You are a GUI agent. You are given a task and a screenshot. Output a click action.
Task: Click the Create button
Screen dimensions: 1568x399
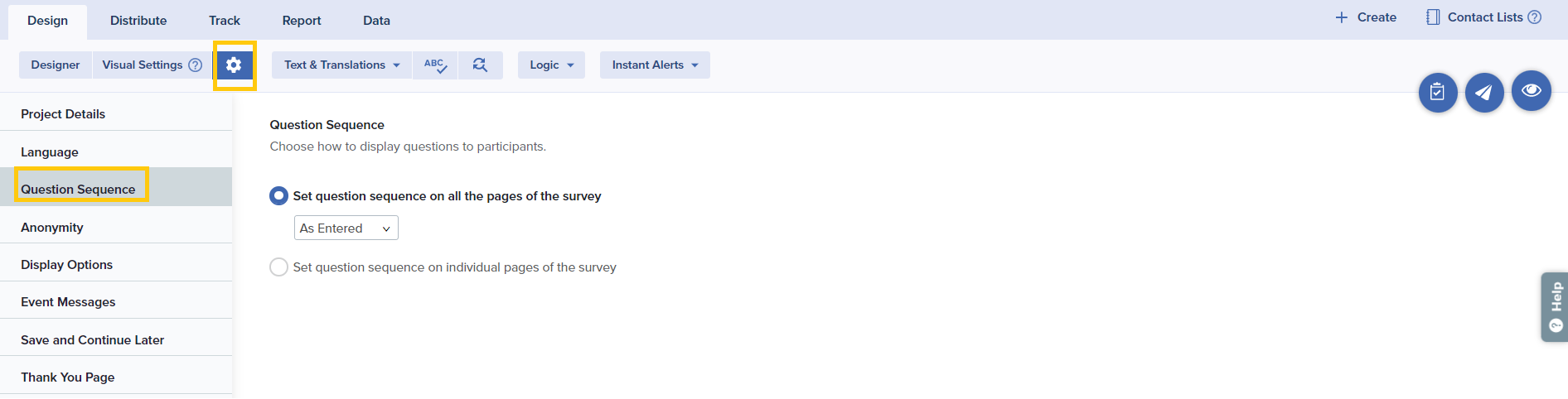[x=1366, y=17]
